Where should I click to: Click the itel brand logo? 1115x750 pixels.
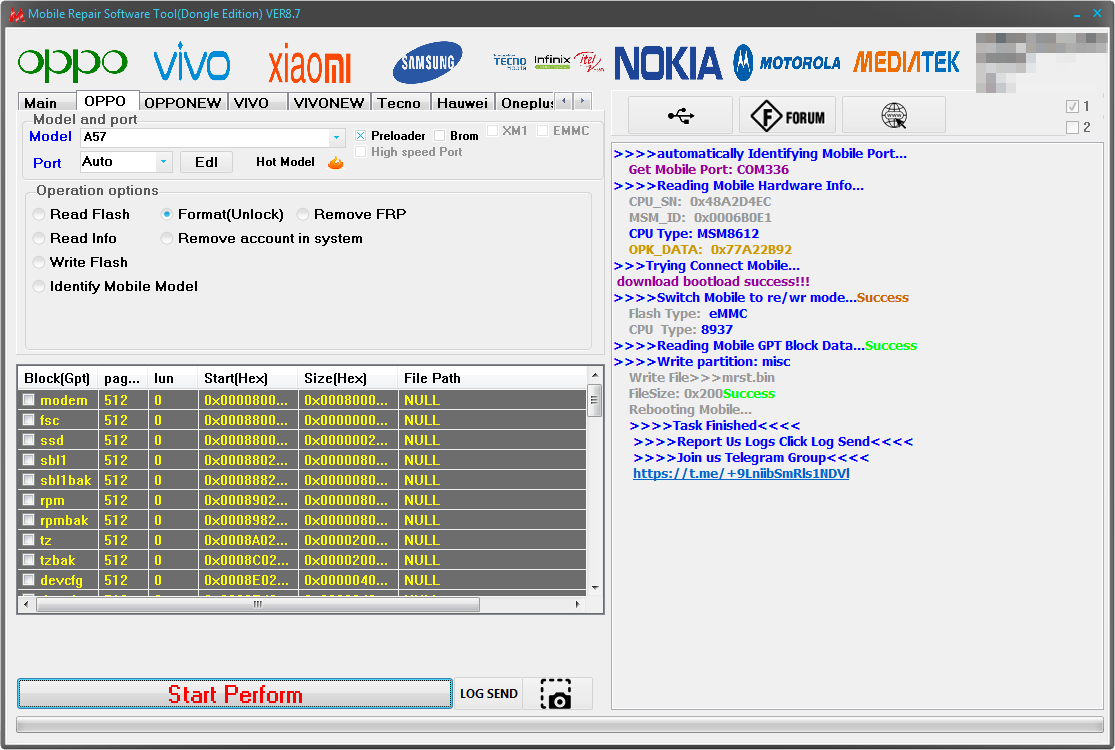click(589, 62)
